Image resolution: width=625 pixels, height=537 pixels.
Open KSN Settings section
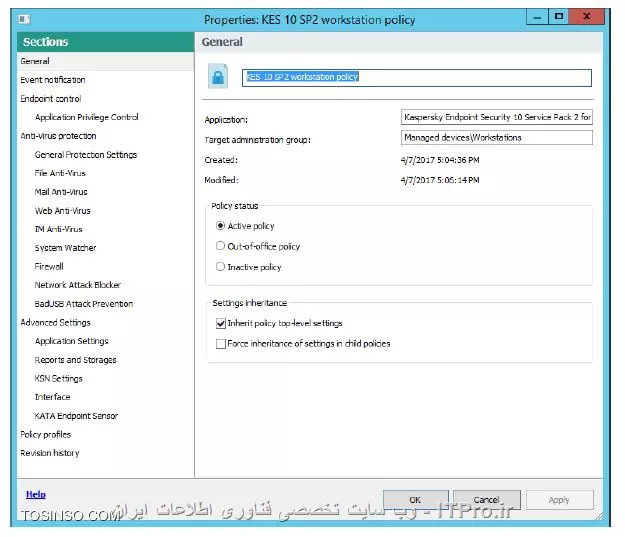59,378
